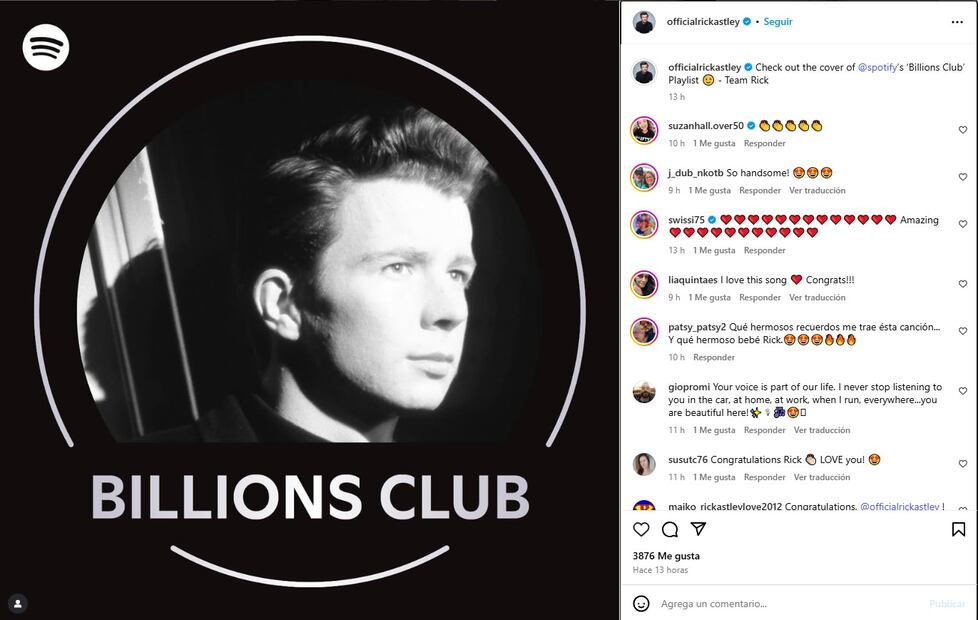Save post using the bookmark icon
Image resolution: width=978 pixels, height=620 pixels.
pyautogui.click(x=958, y=529)
